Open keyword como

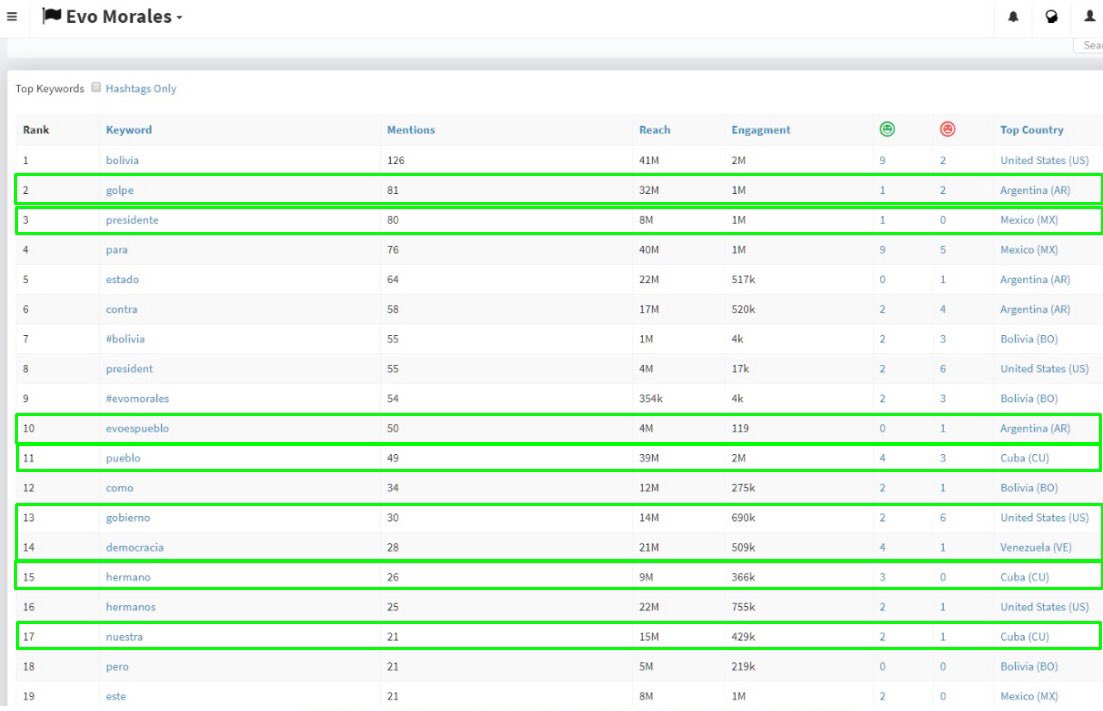tap(119, 487)
